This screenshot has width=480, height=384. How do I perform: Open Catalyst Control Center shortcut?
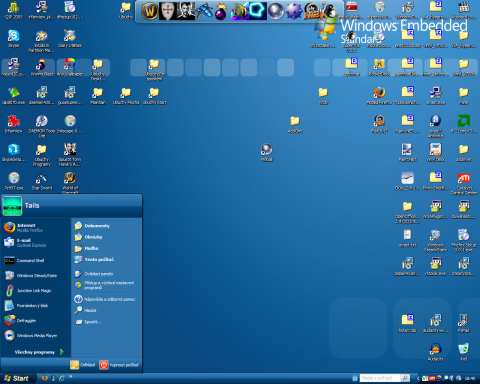[464, 183]
